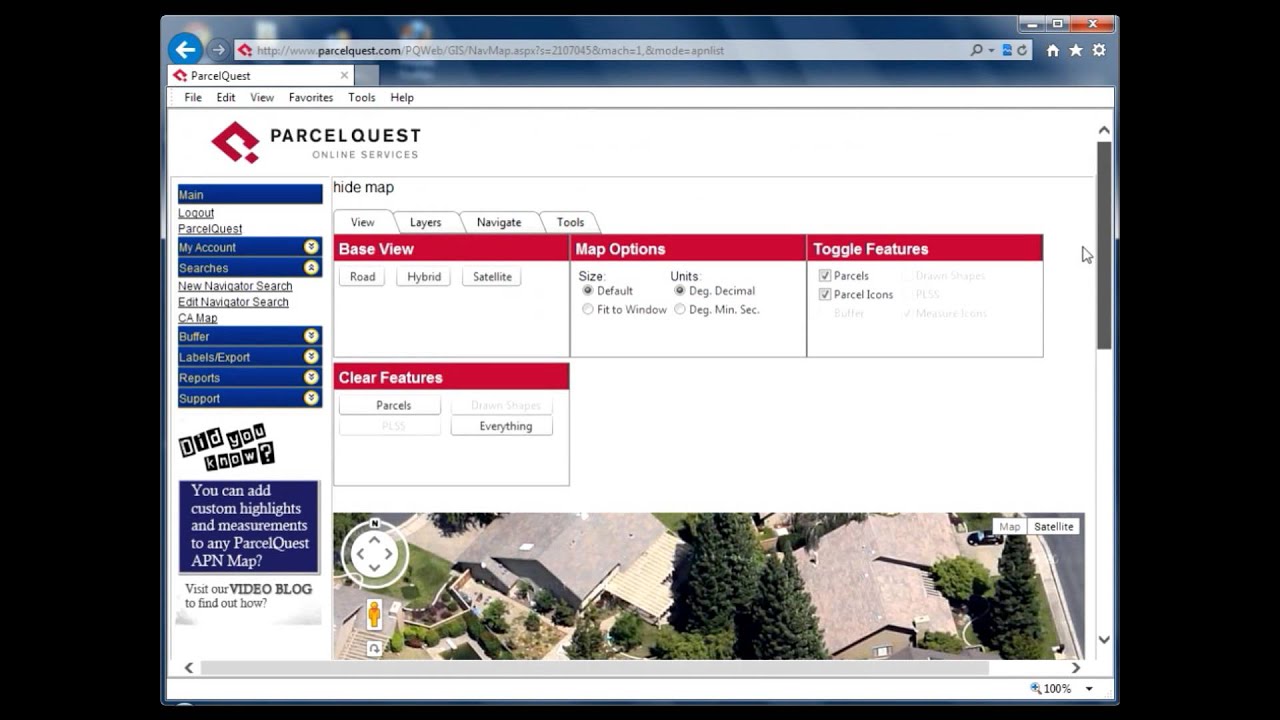
Task: Switch map to Map view toggle
Action: point(1010,527)
